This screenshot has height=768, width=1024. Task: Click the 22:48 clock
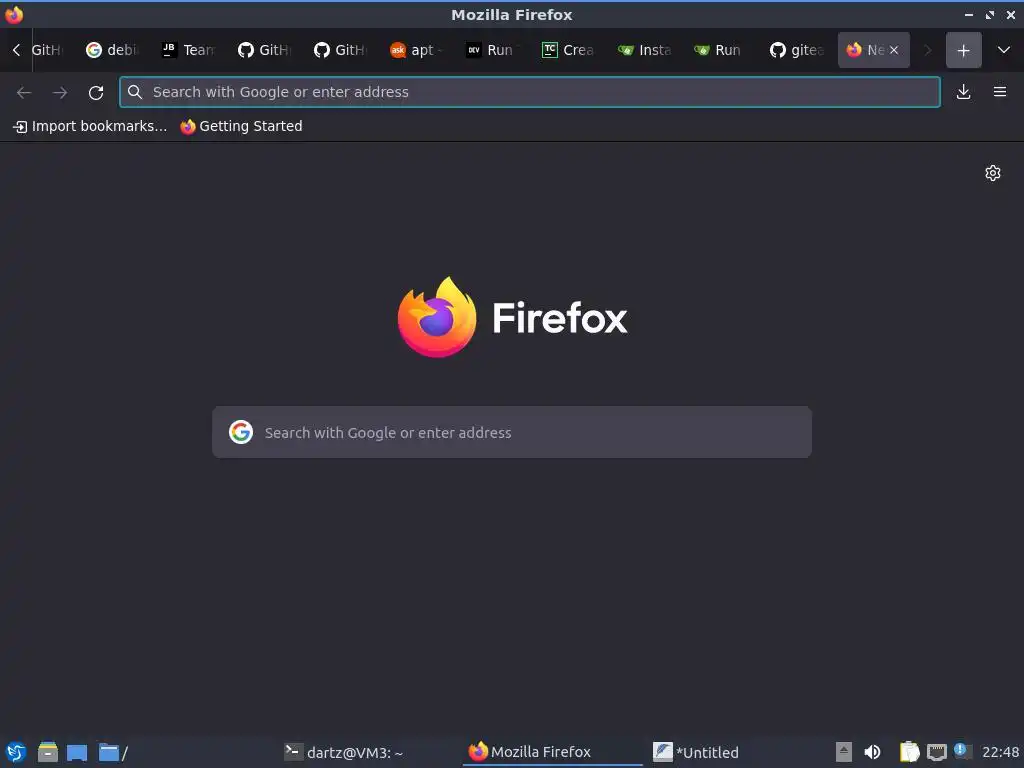[x=1000, y=752]
